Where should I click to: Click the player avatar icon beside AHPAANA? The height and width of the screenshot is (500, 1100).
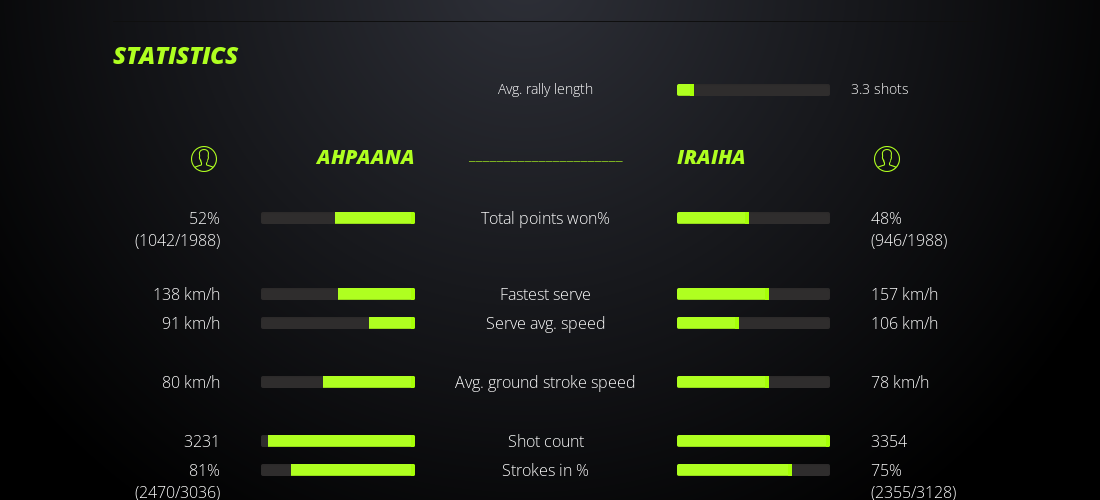[x=204, y=159]
